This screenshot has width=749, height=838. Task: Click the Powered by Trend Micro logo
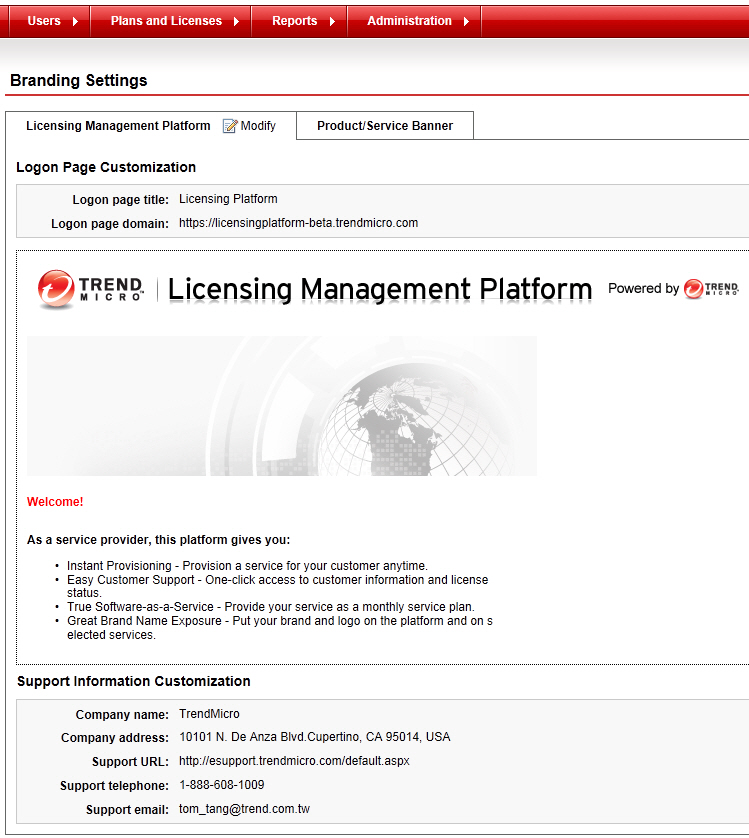point(711,289)
